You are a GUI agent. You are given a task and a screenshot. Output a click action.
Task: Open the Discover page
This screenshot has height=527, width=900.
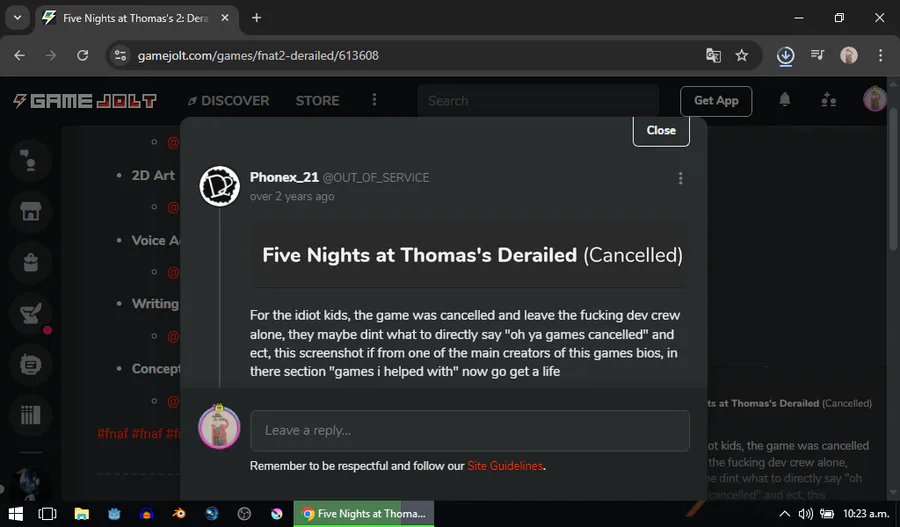tap(228, 101)
